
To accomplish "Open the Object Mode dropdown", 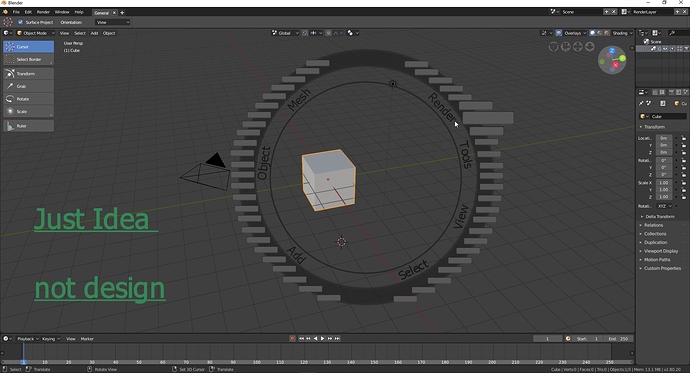I will [36, 33].
